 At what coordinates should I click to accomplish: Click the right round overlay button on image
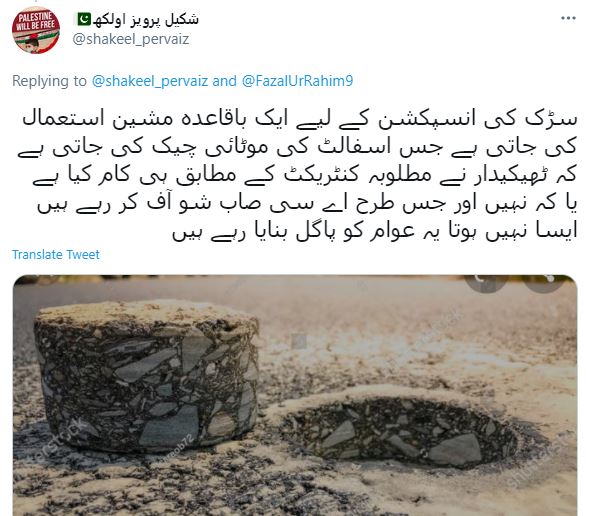545,281
